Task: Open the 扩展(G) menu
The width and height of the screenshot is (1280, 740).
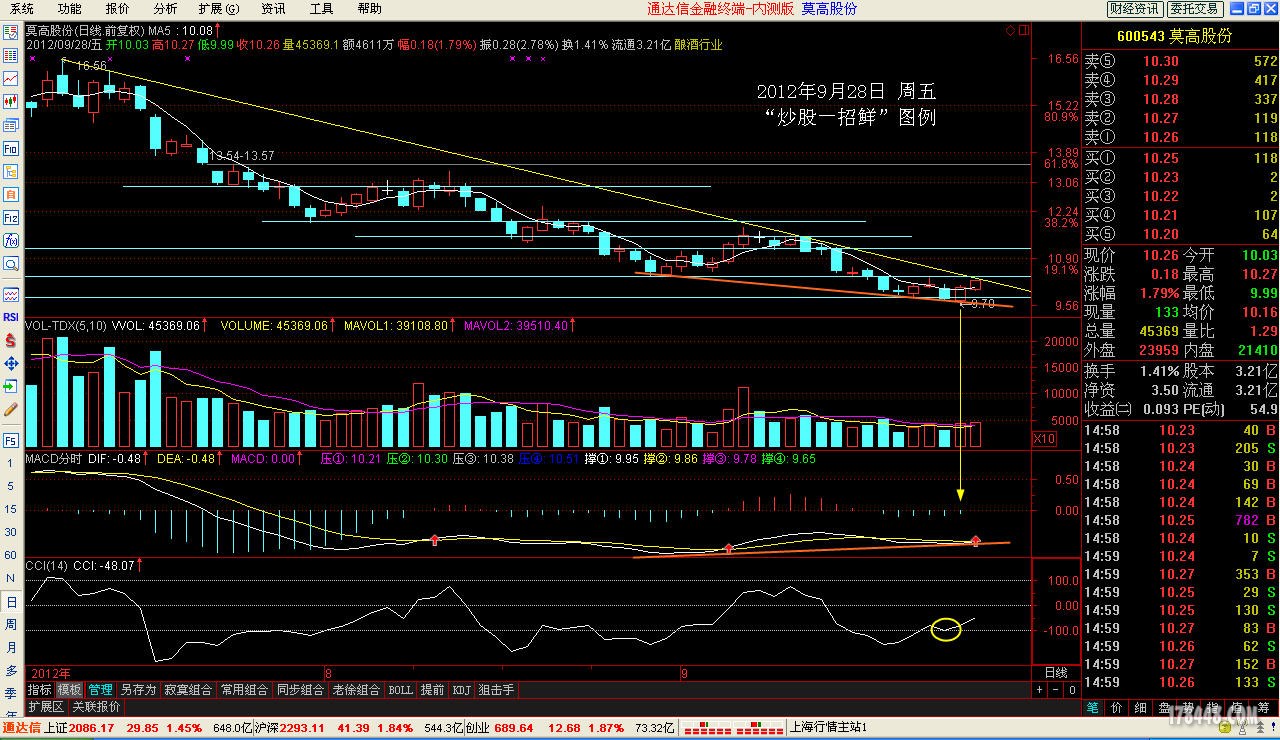Action: coord(218,8)
